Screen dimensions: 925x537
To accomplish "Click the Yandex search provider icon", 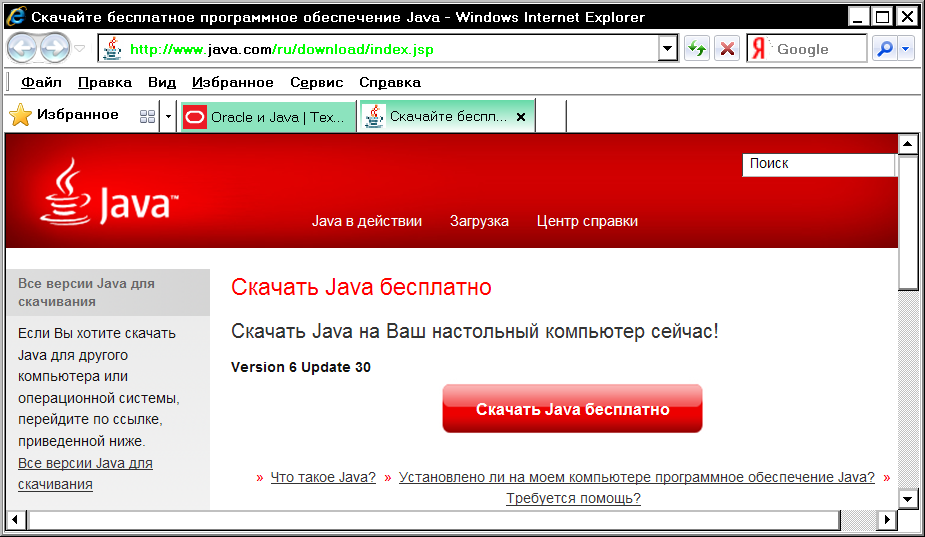I will pos(760,49).
